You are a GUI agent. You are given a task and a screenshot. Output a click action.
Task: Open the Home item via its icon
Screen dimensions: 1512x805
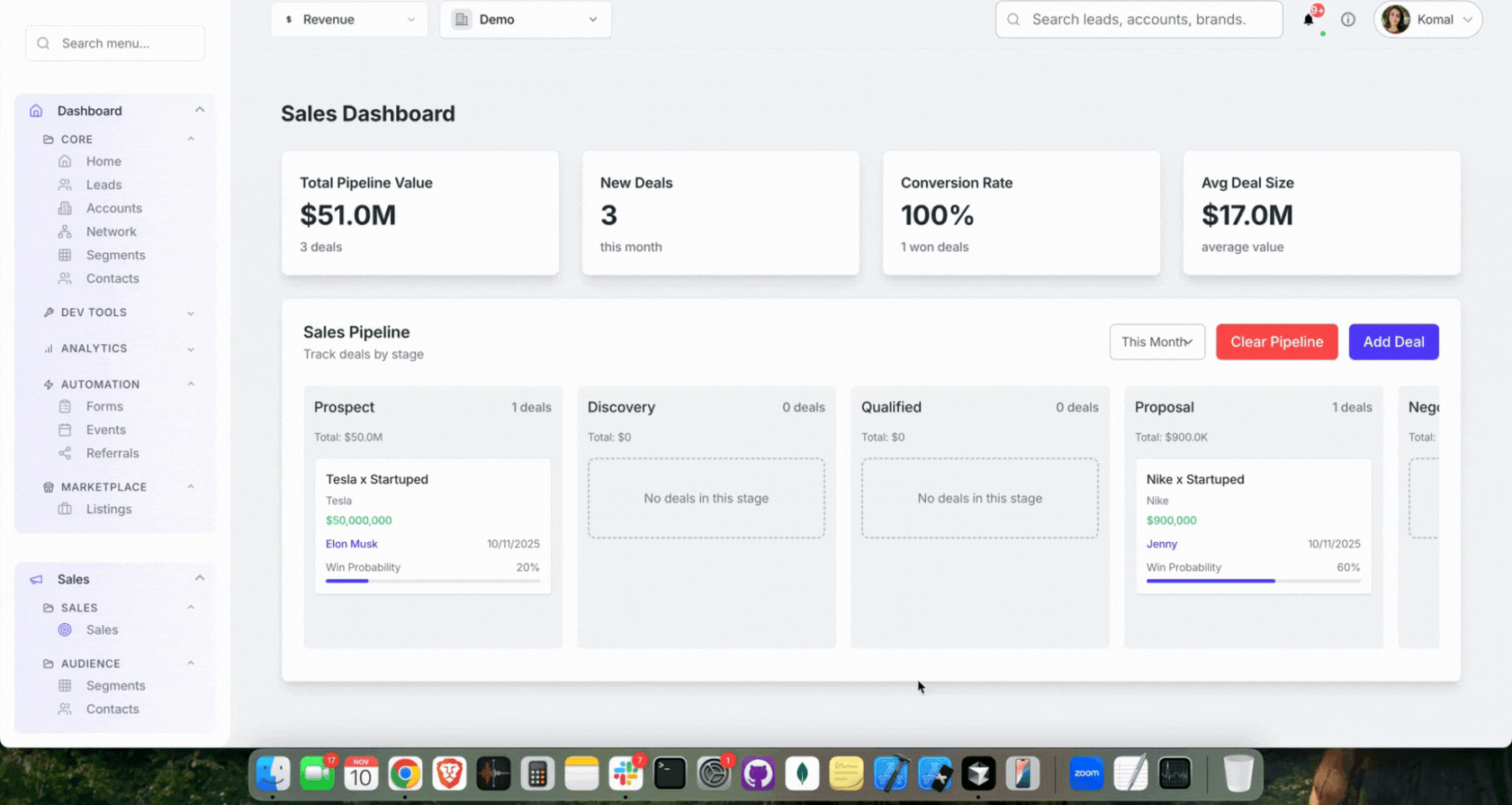click(x=65, y=161)
